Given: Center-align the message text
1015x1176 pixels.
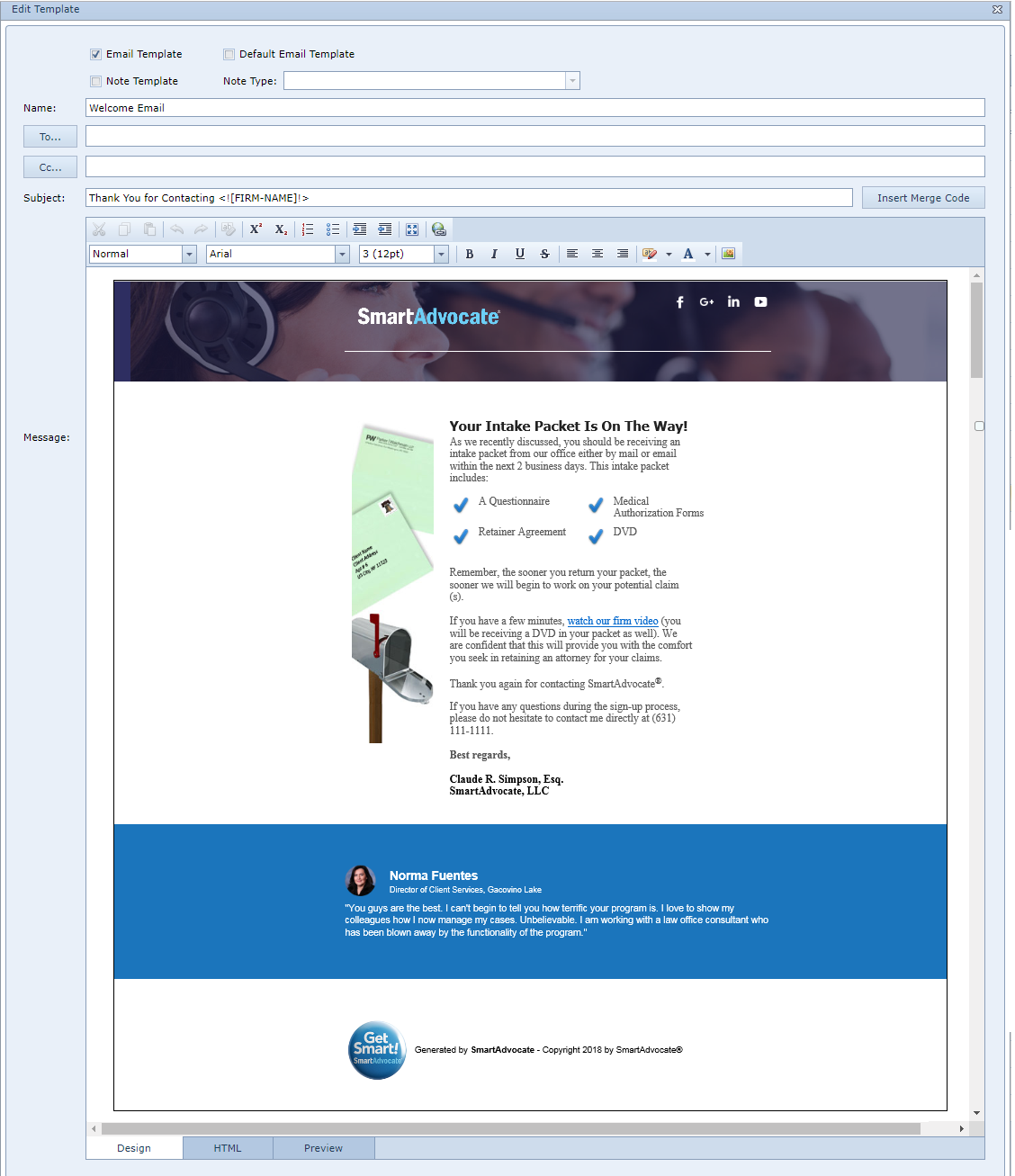Looking at the screenshot, I should pyautogui.click(x=597, y=254).
